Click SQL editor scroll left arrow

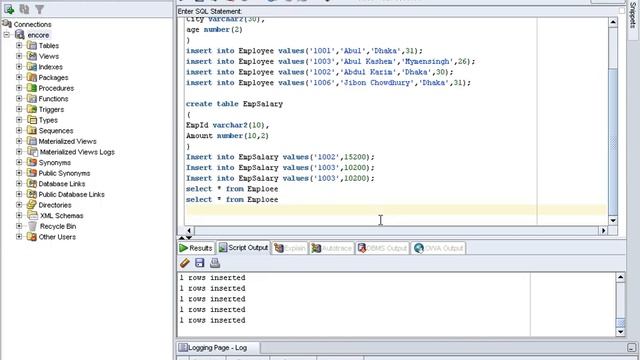click(x=189, y=231)
